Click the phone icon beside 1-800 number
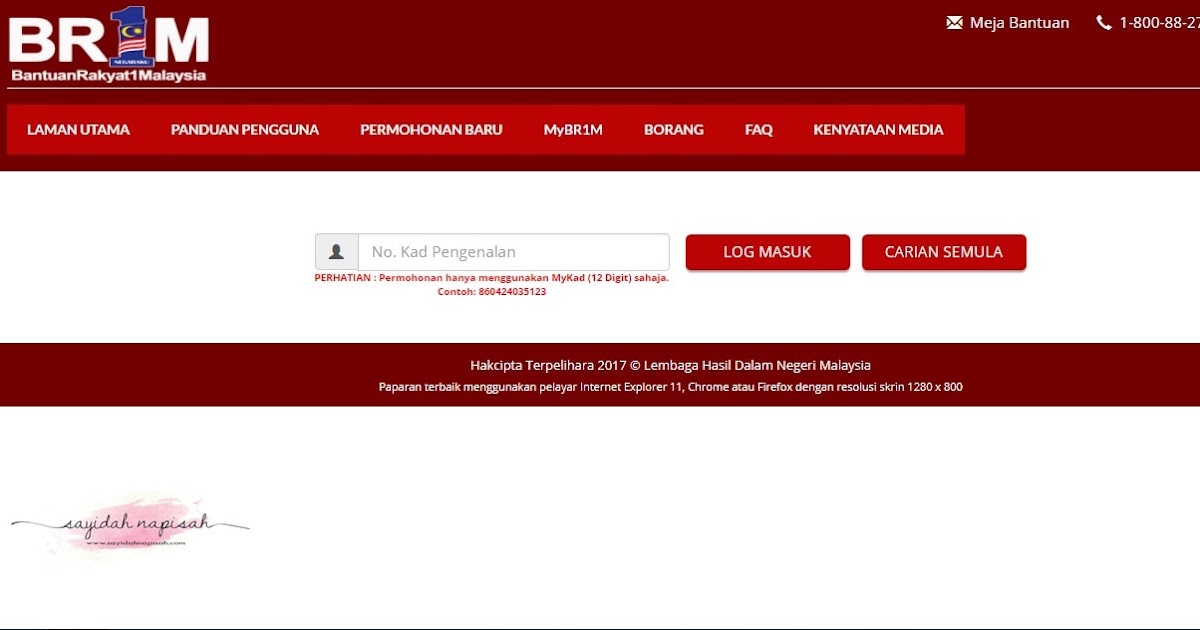 pyautogui.click(x=1104, y=22)
